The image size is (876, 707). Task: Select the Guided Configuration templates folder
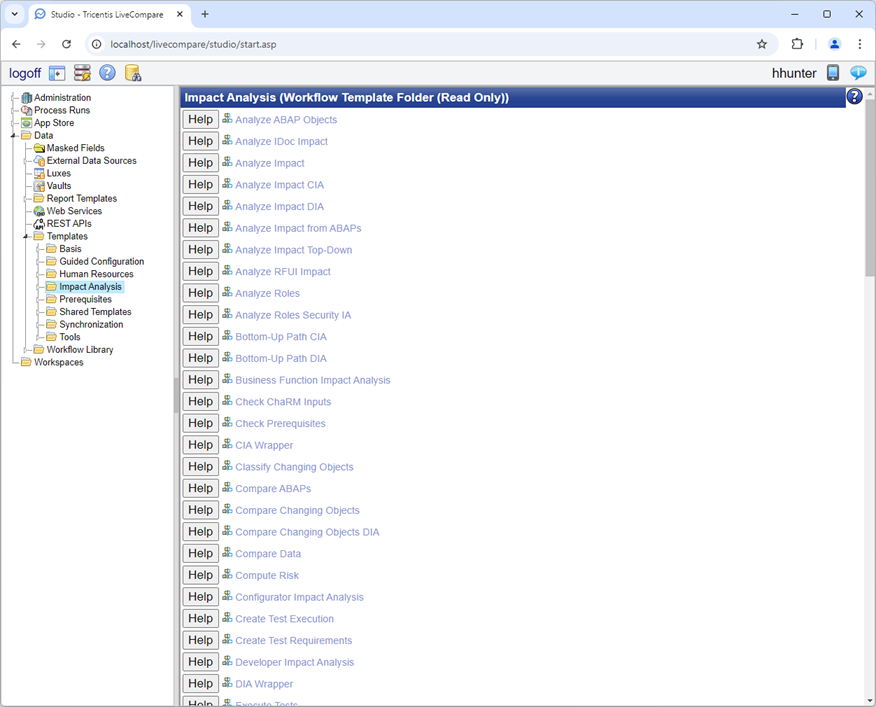(101, 262)
